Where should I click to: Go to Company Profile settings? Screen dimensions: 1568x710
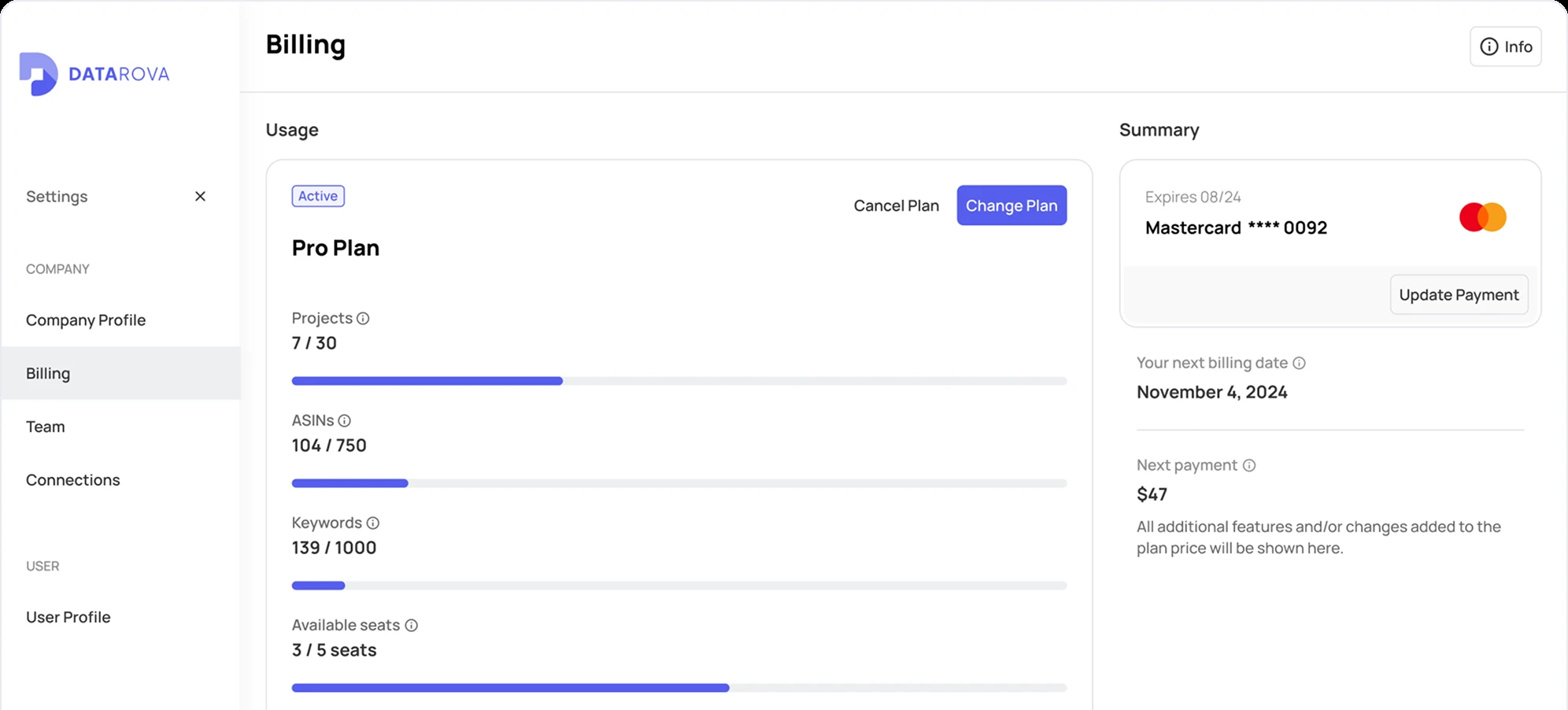pyautogui.click(x=86, y=320)
